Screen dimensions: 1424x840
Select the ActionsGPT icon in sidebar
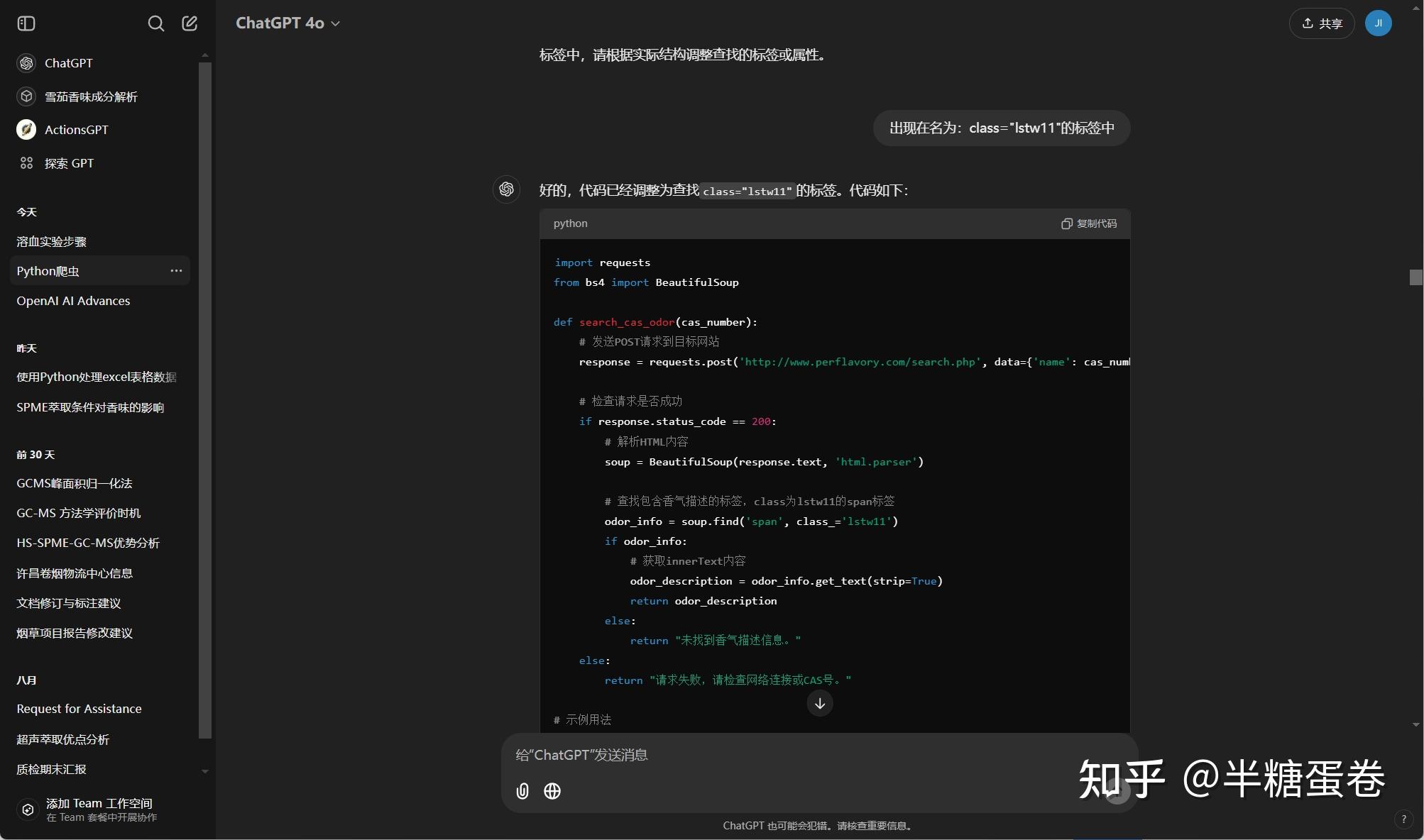[26, 129]
